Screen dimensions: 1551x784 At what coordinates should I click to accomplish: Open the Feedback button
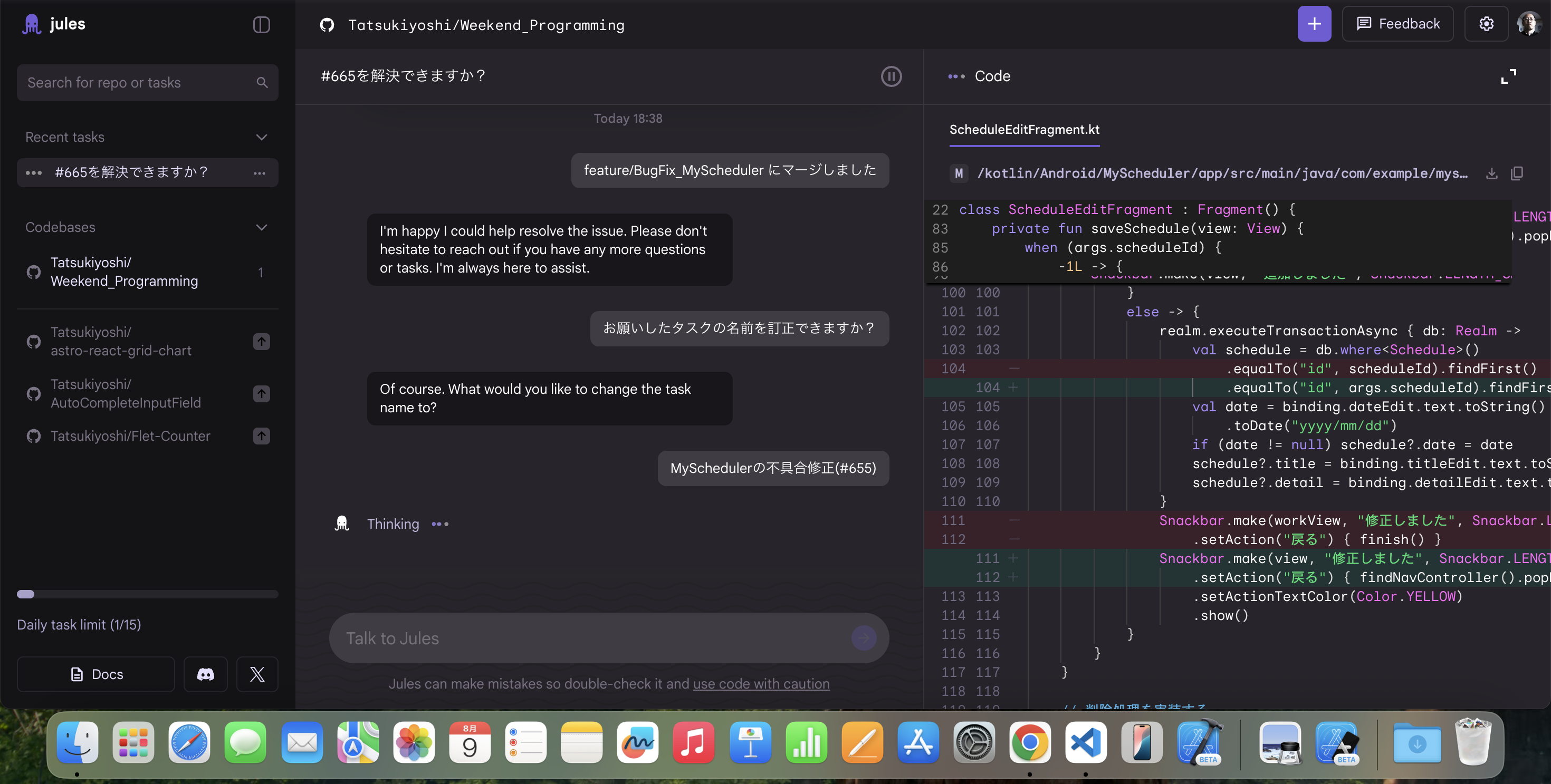tap(1397, 24)
